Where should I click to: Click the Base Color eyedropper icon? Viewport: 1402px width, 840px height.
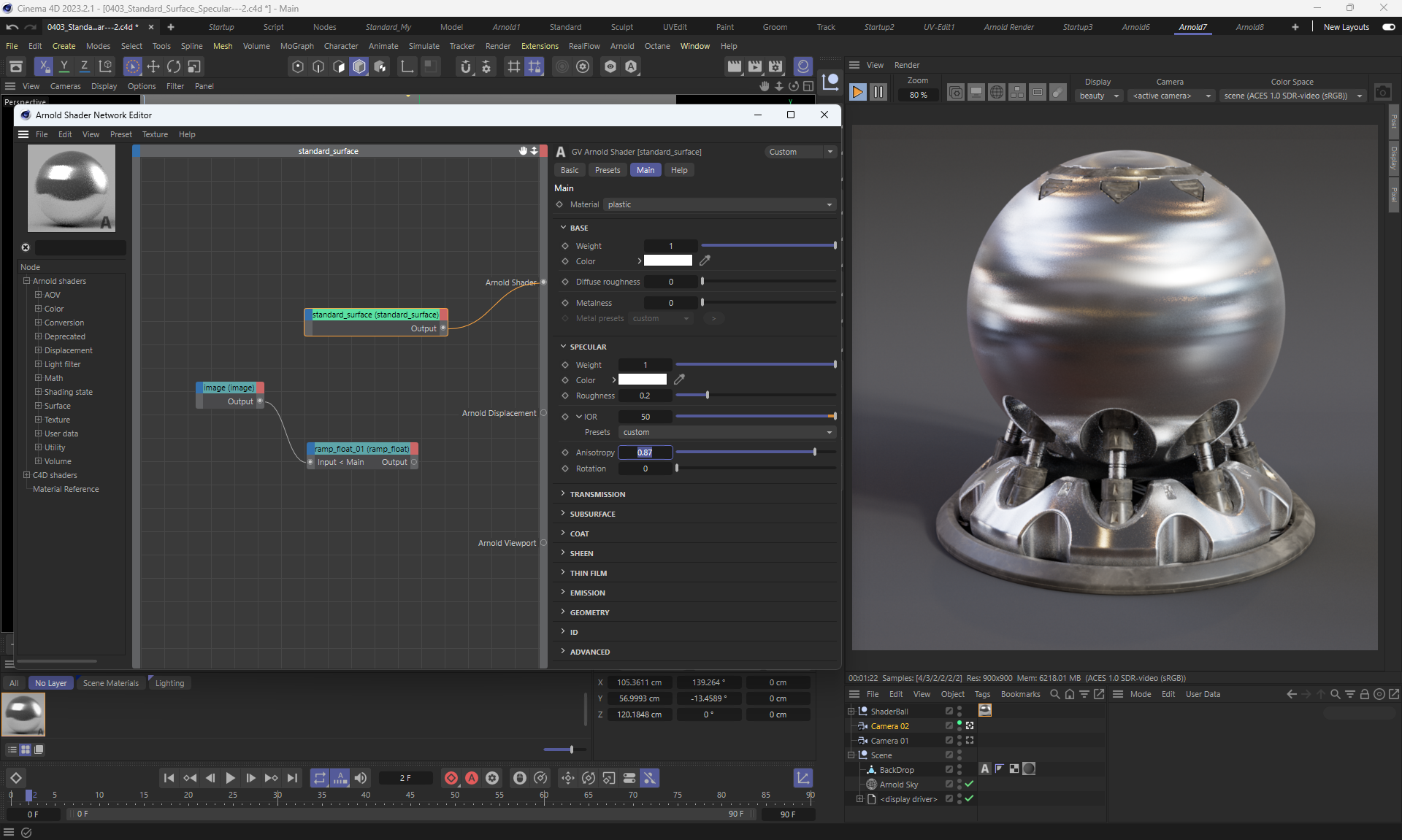[x=705, y=261]
